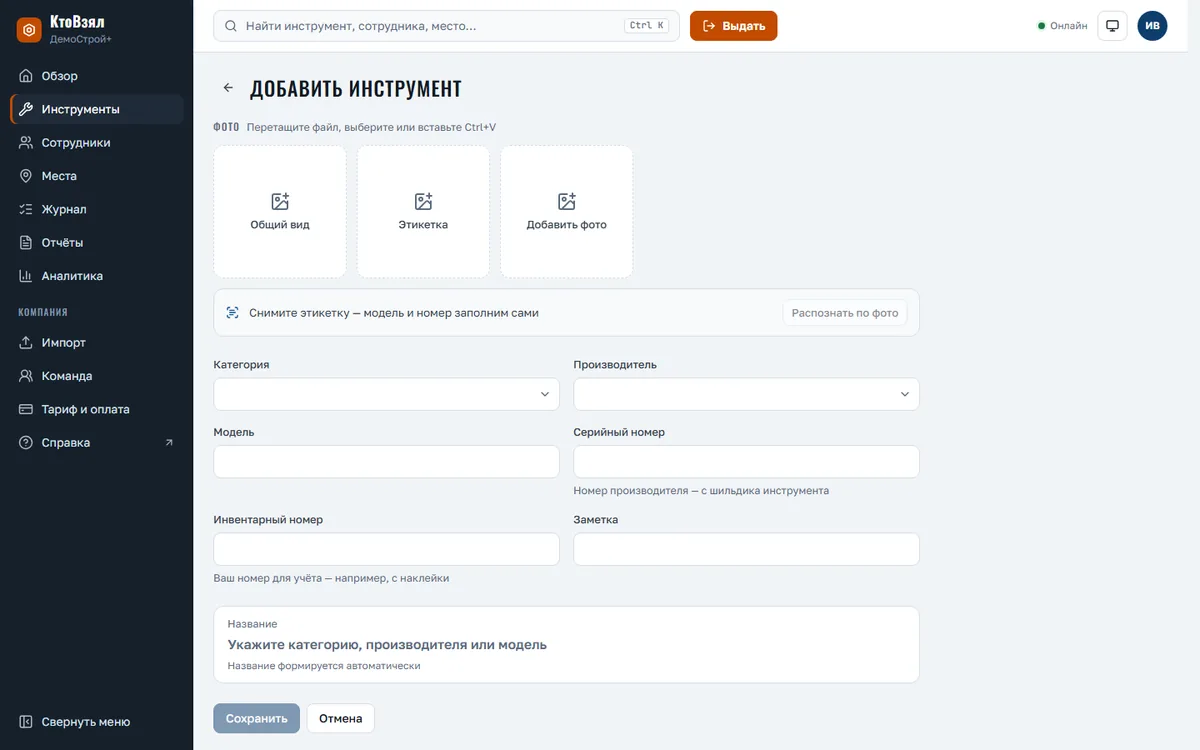Click the map pin icon for Места

pos(26,176)
